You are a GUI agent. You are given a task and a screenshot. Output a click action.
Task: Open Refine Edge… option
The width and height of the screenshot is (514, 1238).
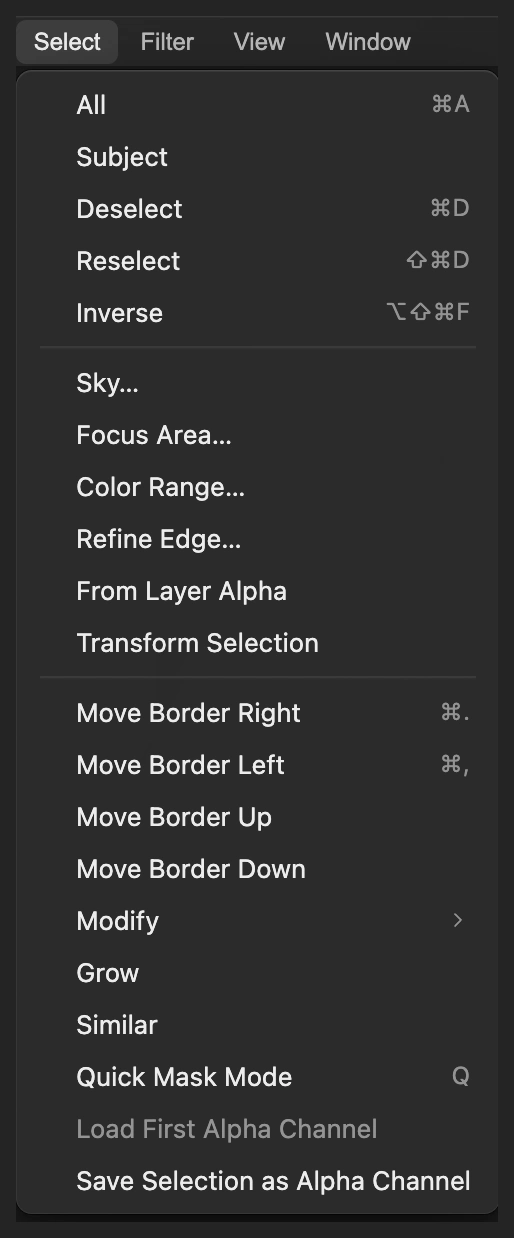coord(258,539)
